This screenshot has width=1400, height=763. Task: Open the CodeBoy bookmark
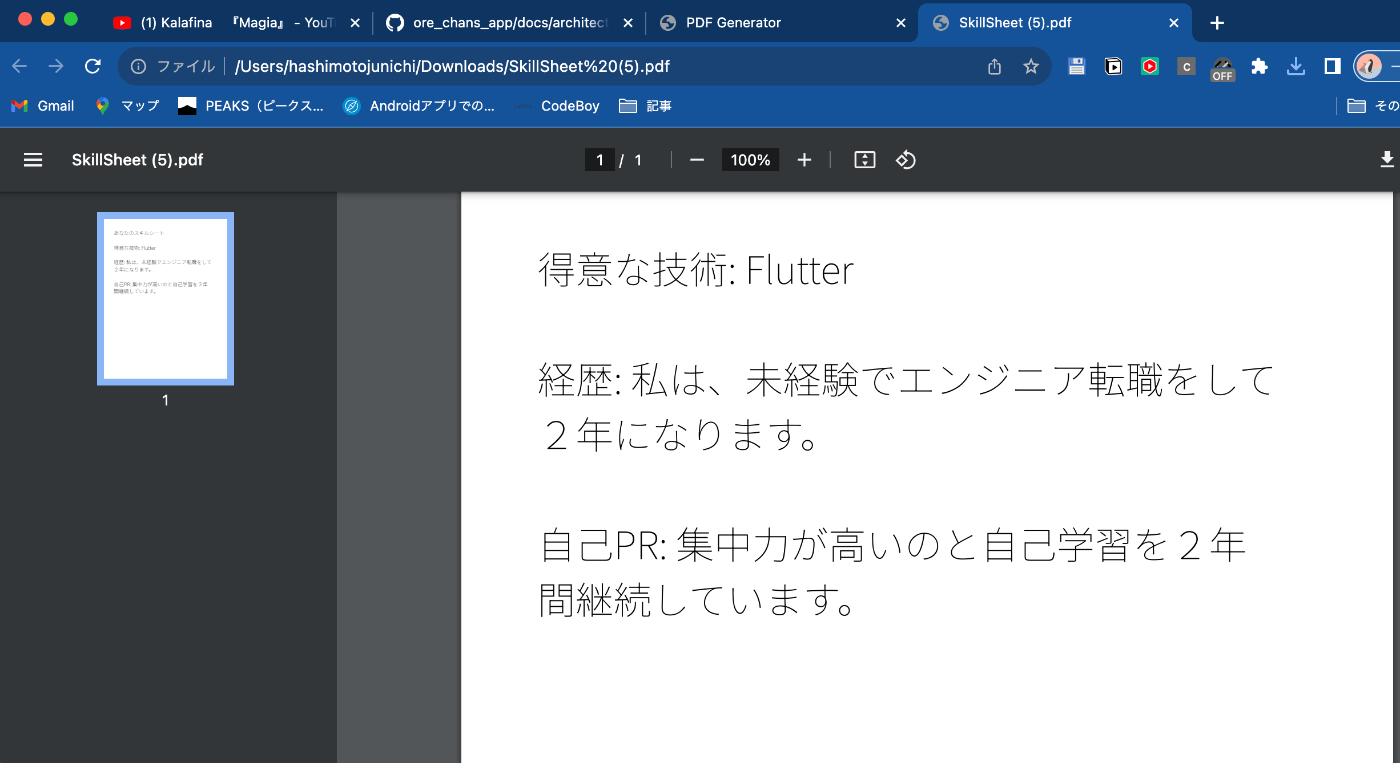tap(556, 105)
